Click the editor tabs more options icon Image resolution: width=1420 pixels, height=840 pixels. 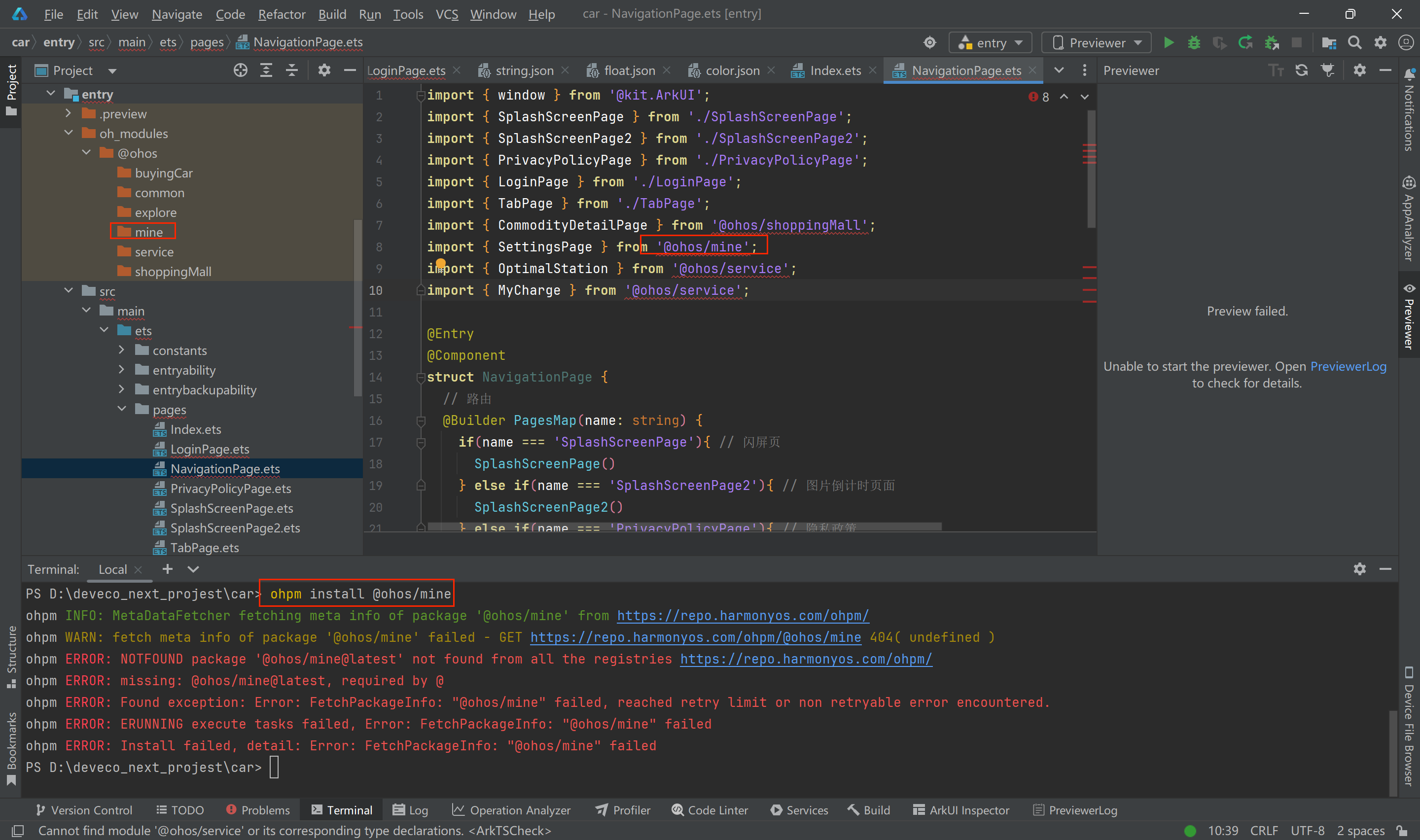coord(1084,70)
